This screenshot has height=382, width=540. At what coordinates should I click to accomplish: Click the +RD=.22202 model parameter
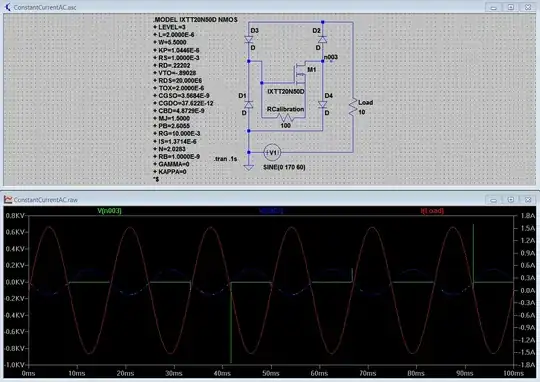coord(172,65)
